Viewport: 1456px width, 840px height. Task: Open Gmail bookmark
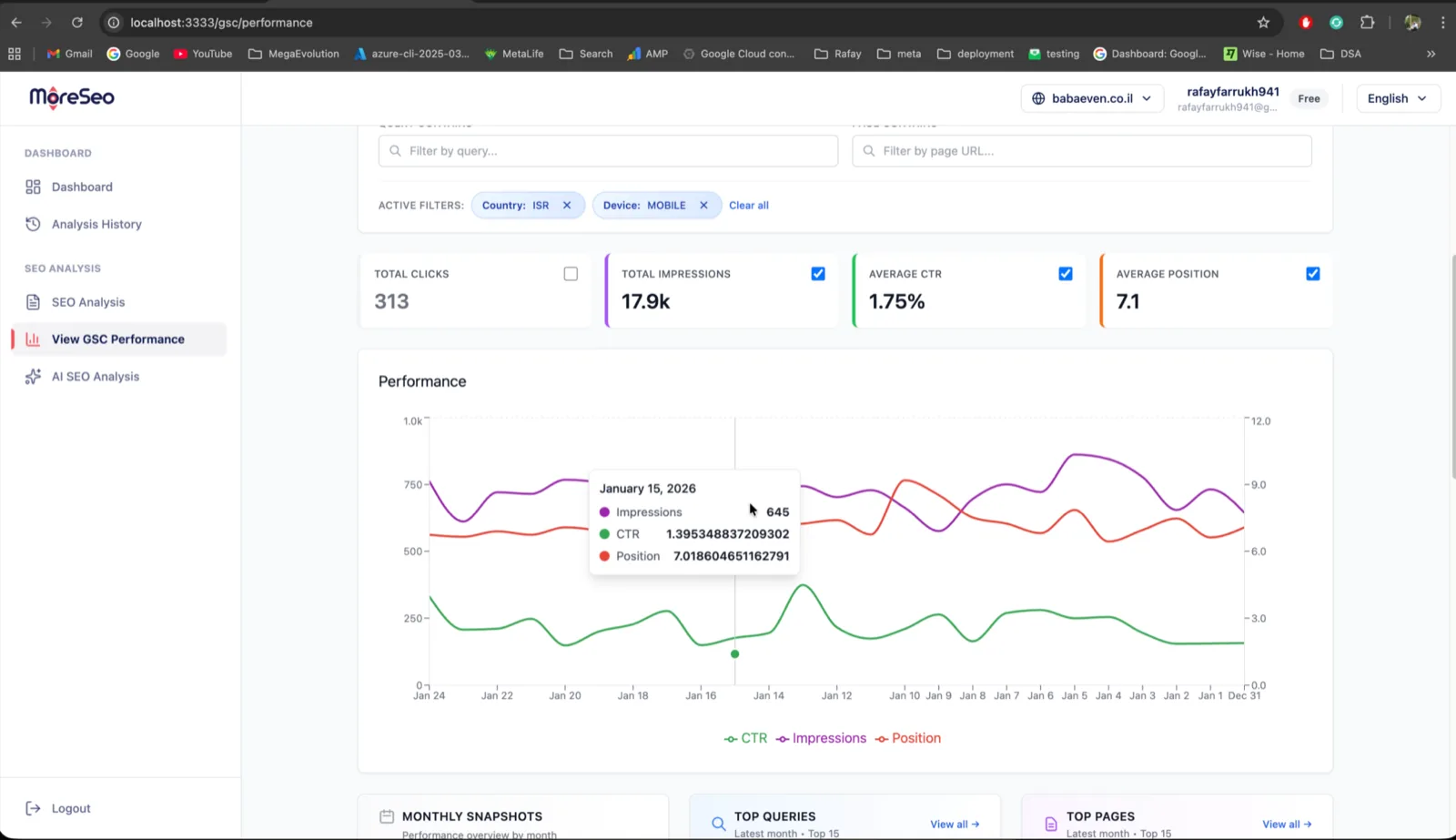point(69,54)
